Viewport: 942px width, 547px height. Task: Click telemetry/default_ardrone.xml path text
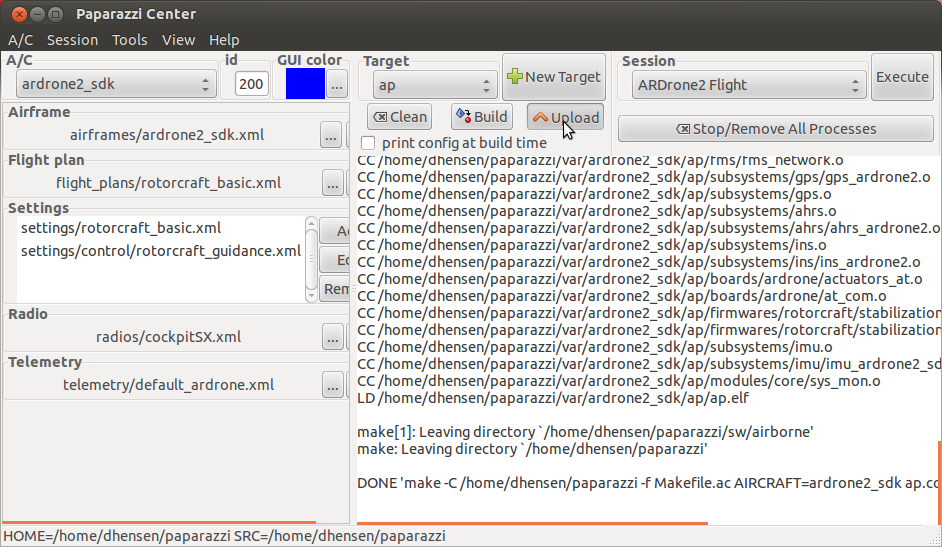(168, 385)
